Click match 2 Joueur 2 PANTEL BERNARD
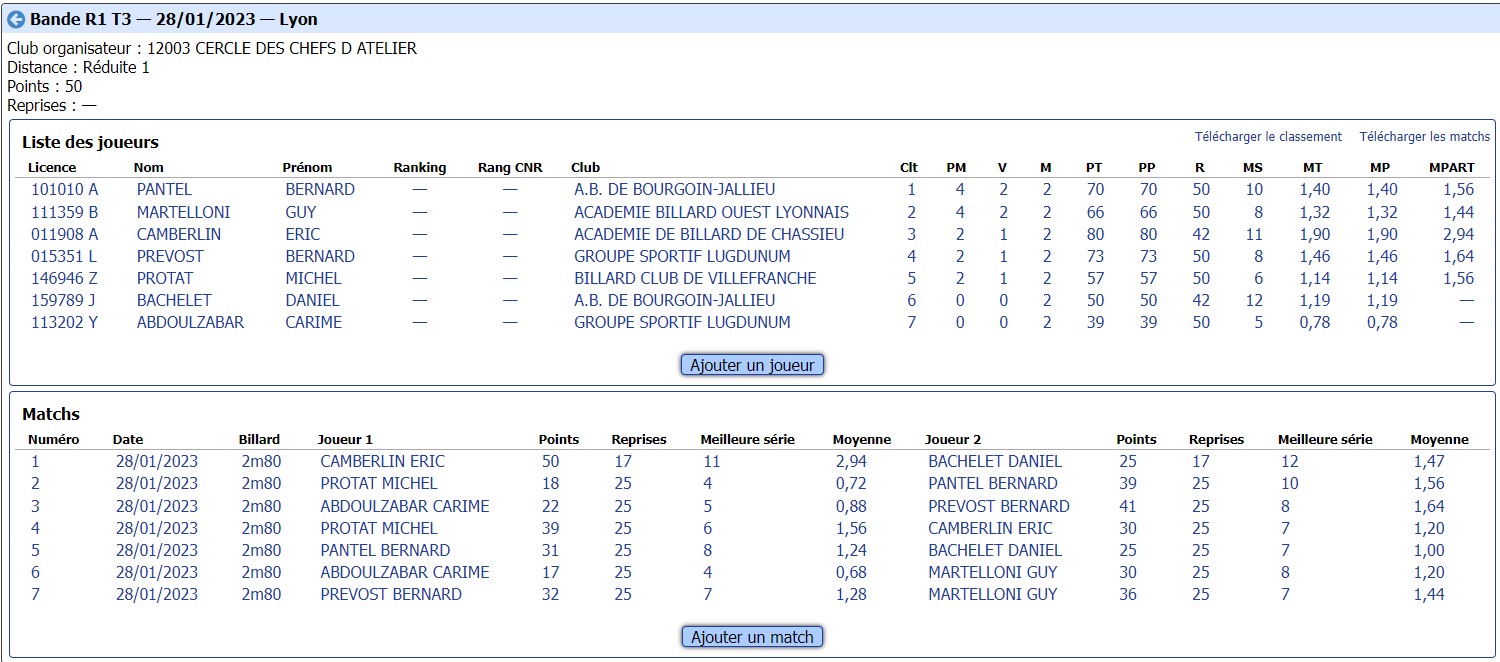Viewport: 1500px width, 662px height. click(x=993, y=484)
